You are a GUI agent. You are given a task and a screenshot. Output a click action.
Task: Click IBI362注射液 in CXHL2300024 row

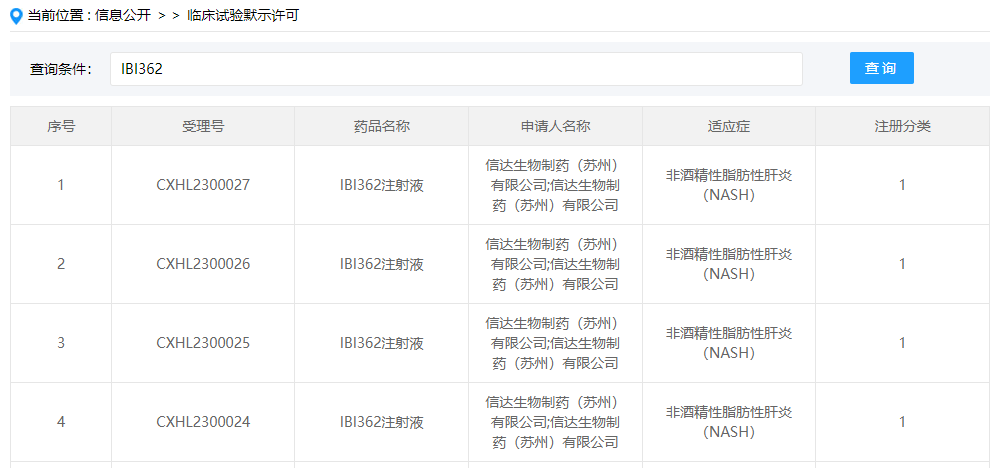point(381,422)
